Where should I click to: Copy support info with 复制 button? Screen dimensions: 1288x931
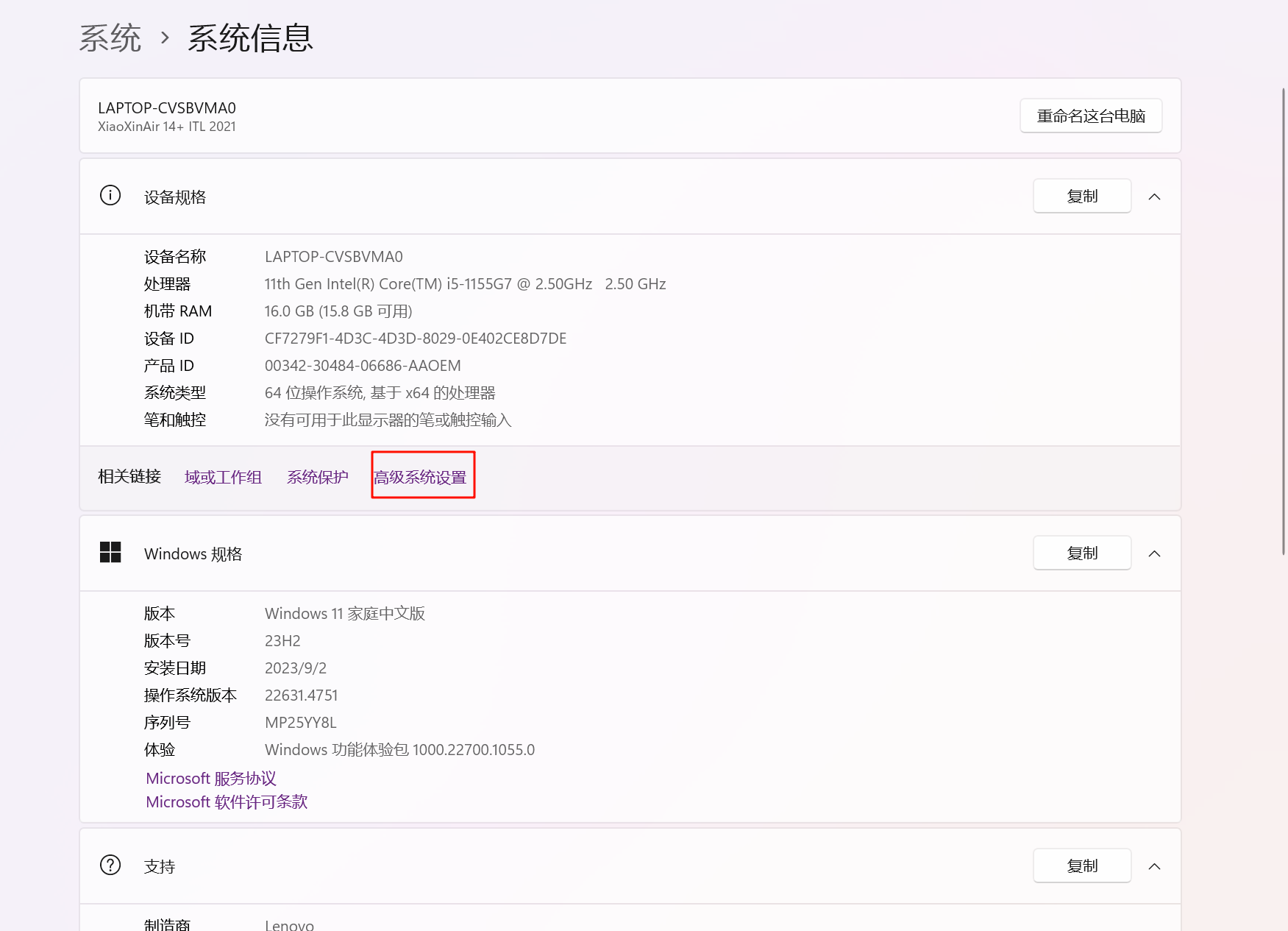point(1081,866)
